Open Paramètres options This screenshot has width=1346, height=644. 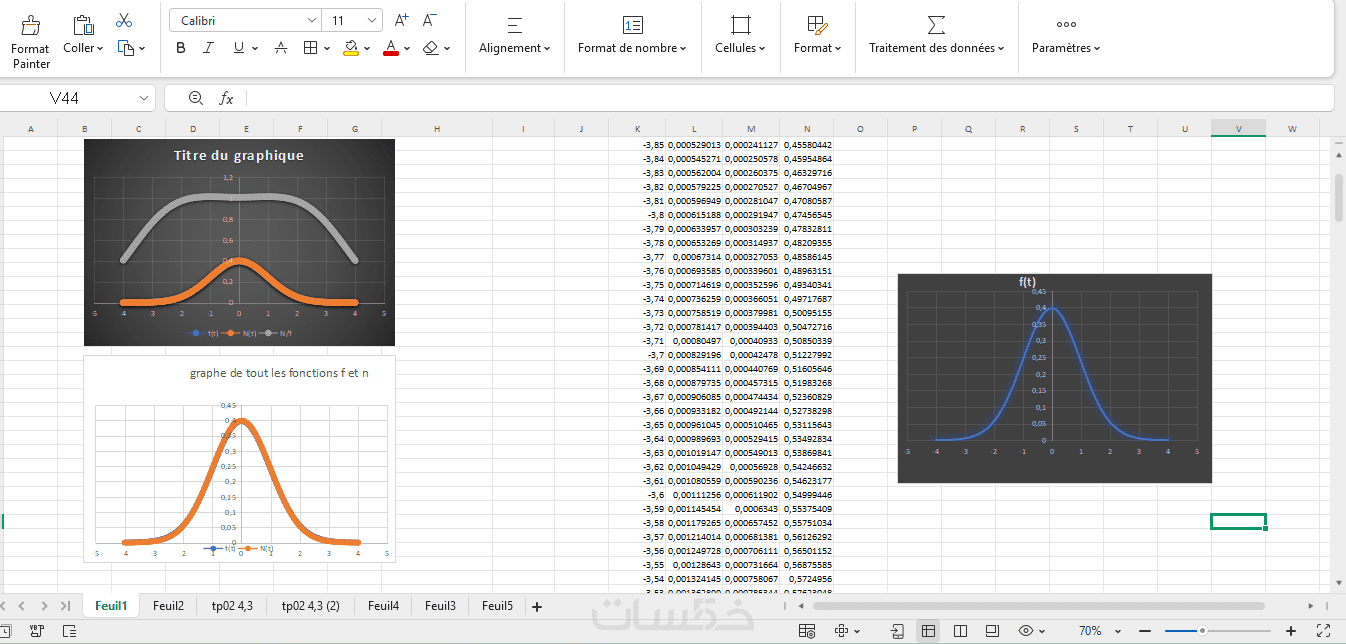pos(1066,35)
